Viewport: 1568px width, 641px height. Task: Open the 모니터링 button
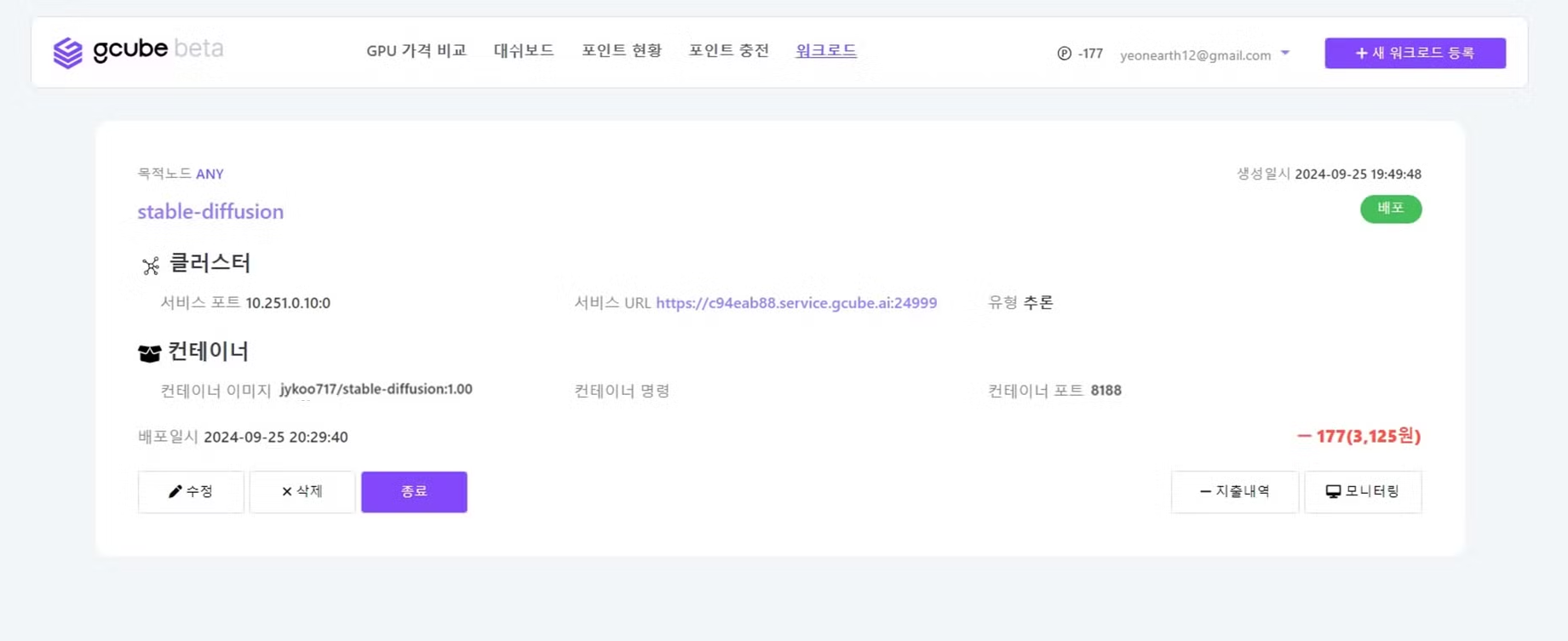[1363, 491]
